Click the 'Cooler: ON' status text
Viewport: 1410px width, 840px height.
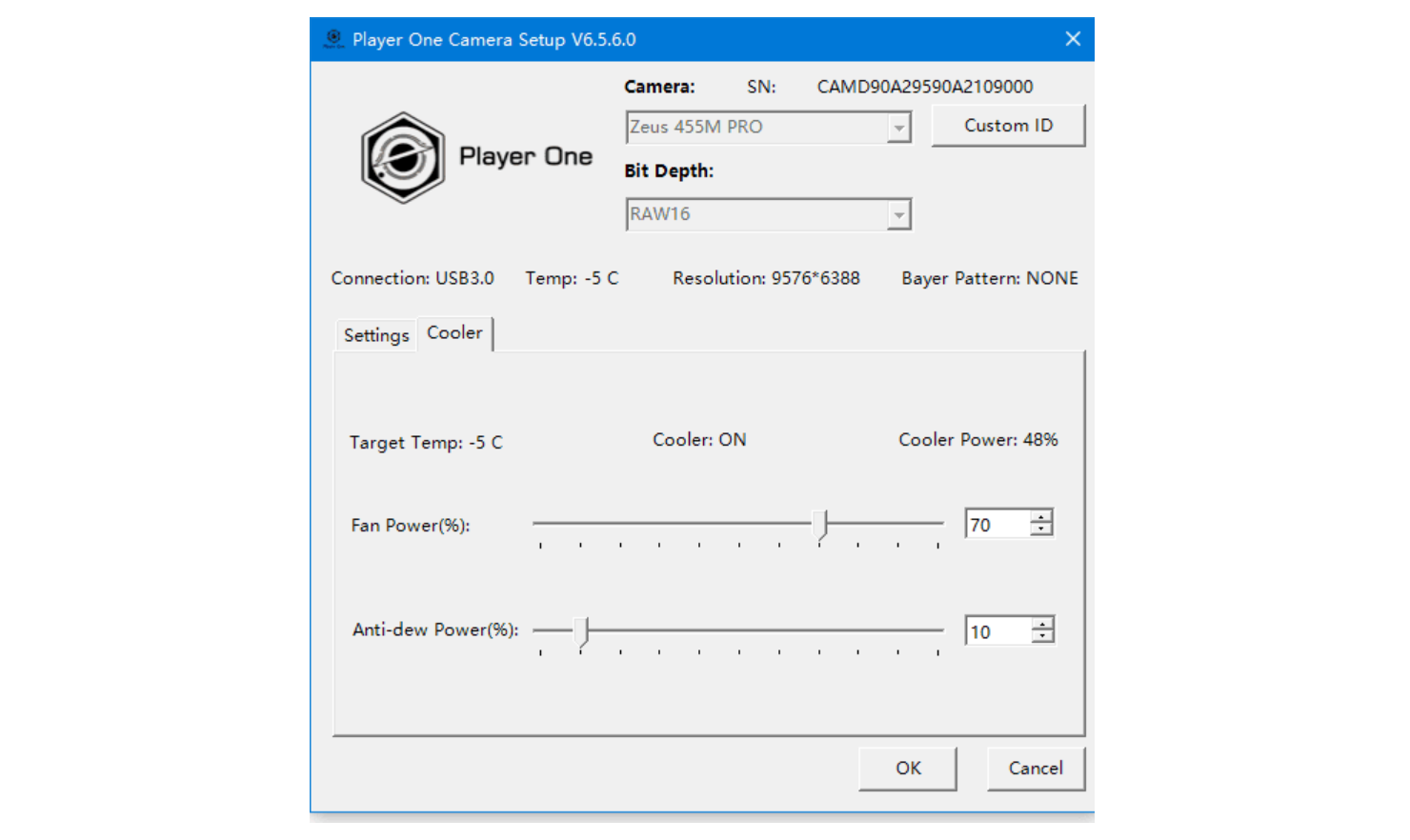(x=699, y=440)
